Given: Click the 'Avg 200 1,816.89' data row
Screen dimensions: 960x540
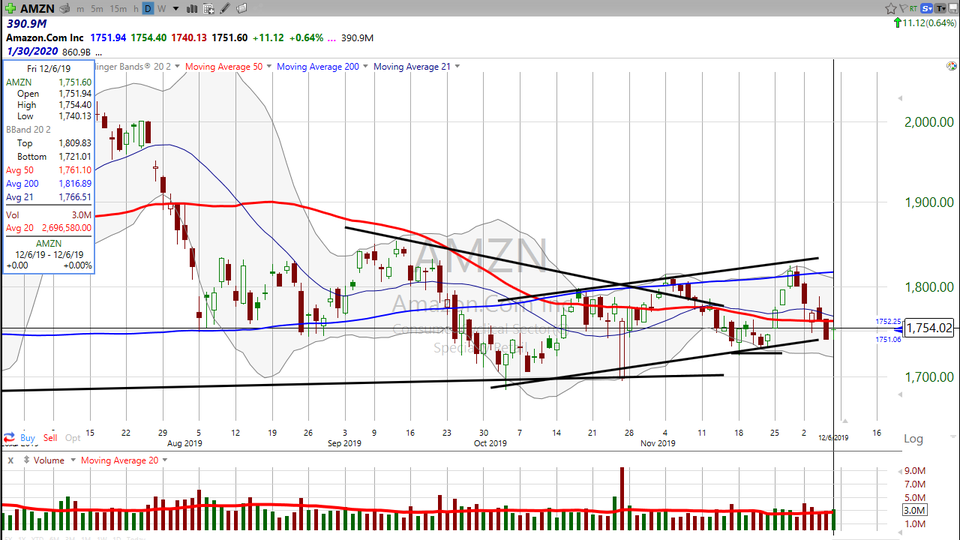Looking at the screenshot, I should click(48, 184).
